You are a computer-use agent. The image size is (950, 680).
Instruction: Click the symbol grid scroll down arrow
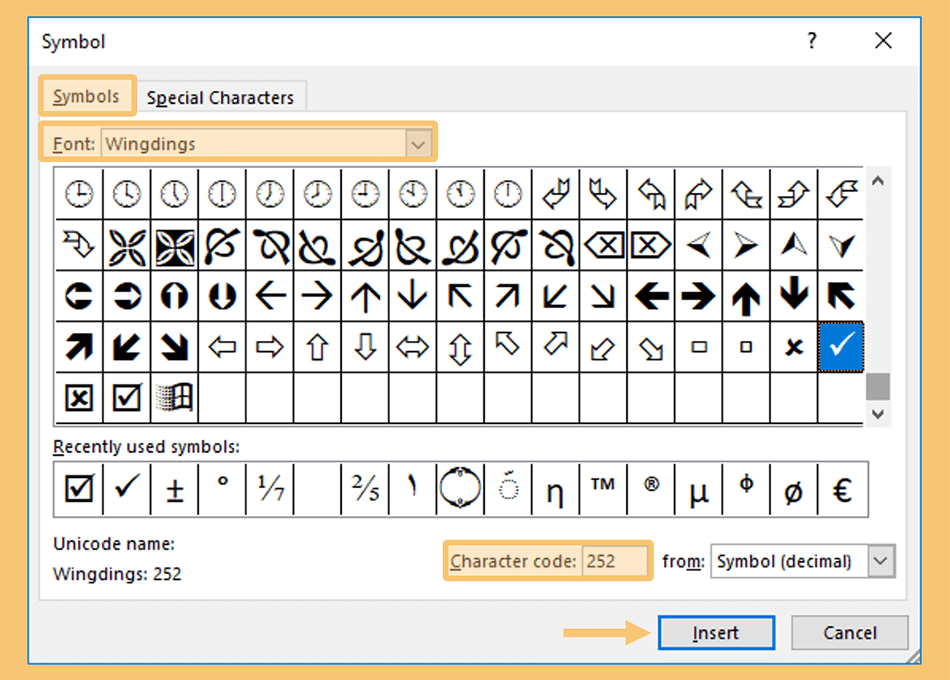pos(878,414)
